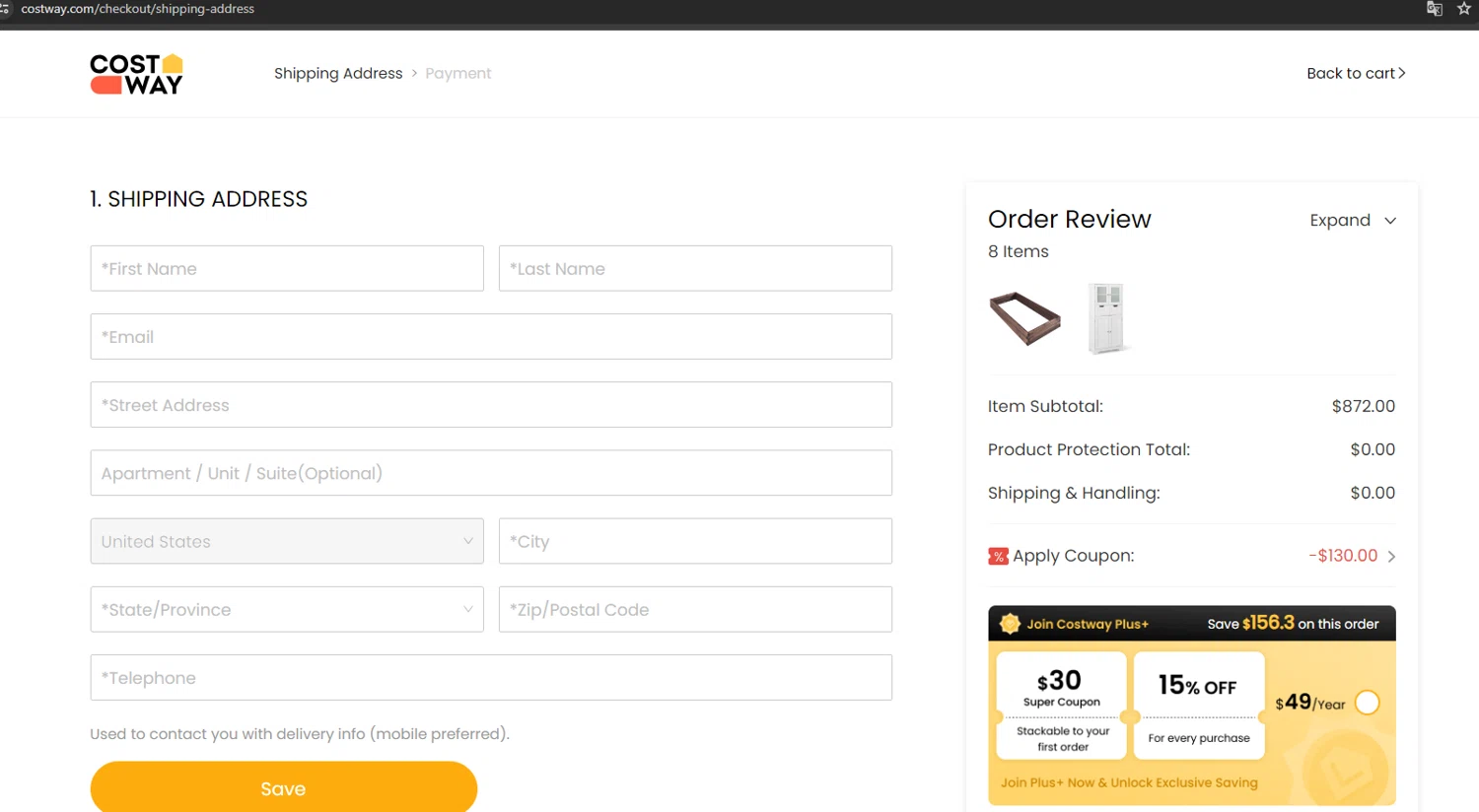This screenshot has height=812, width=1479.
Task: Click the Last Name field
Action: pos(695,268)
